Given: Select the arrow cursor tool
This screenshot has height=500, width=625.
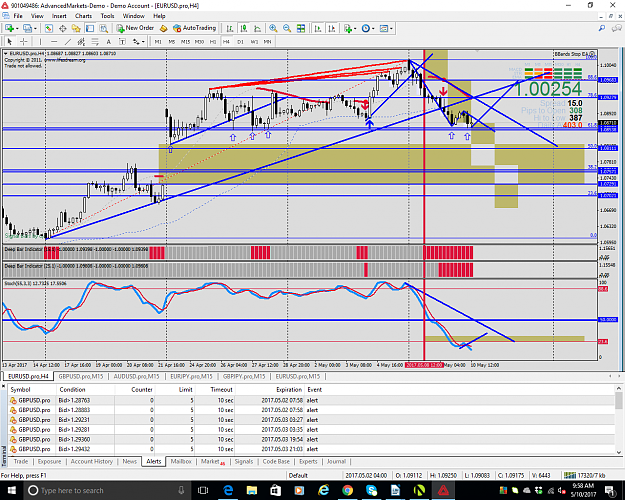Looking at the screenshot, I should point(10,41).
